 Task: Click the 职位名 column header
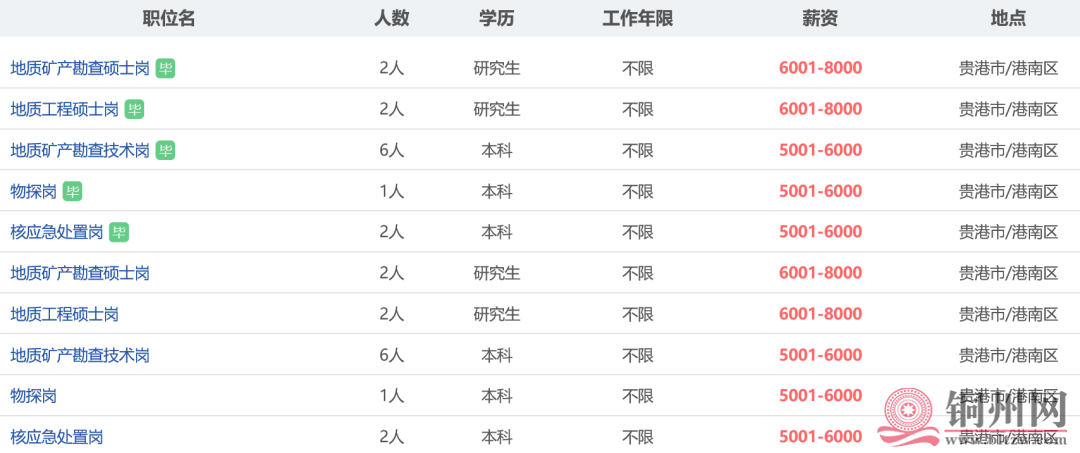[x=169, y=19]
